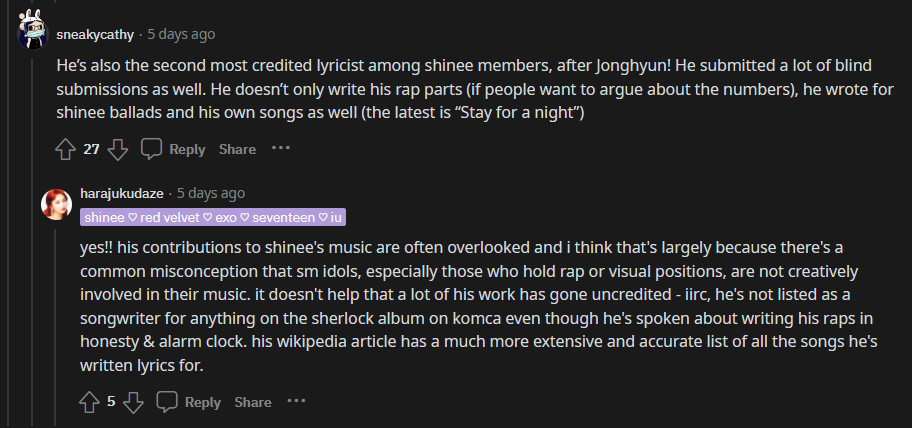
Task: Open the three-dot menu on sneakycathy's comment
Action: pos(281,148)
